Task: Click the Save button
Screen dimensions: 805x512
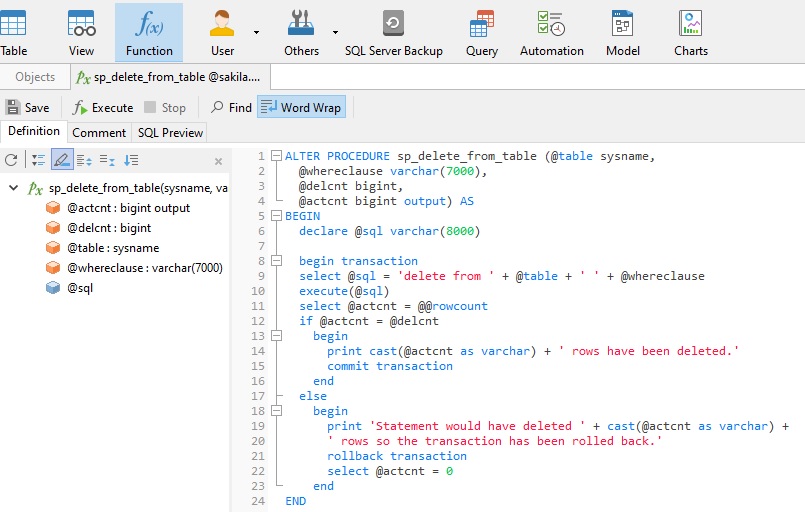Action: [x=27, y=107]
